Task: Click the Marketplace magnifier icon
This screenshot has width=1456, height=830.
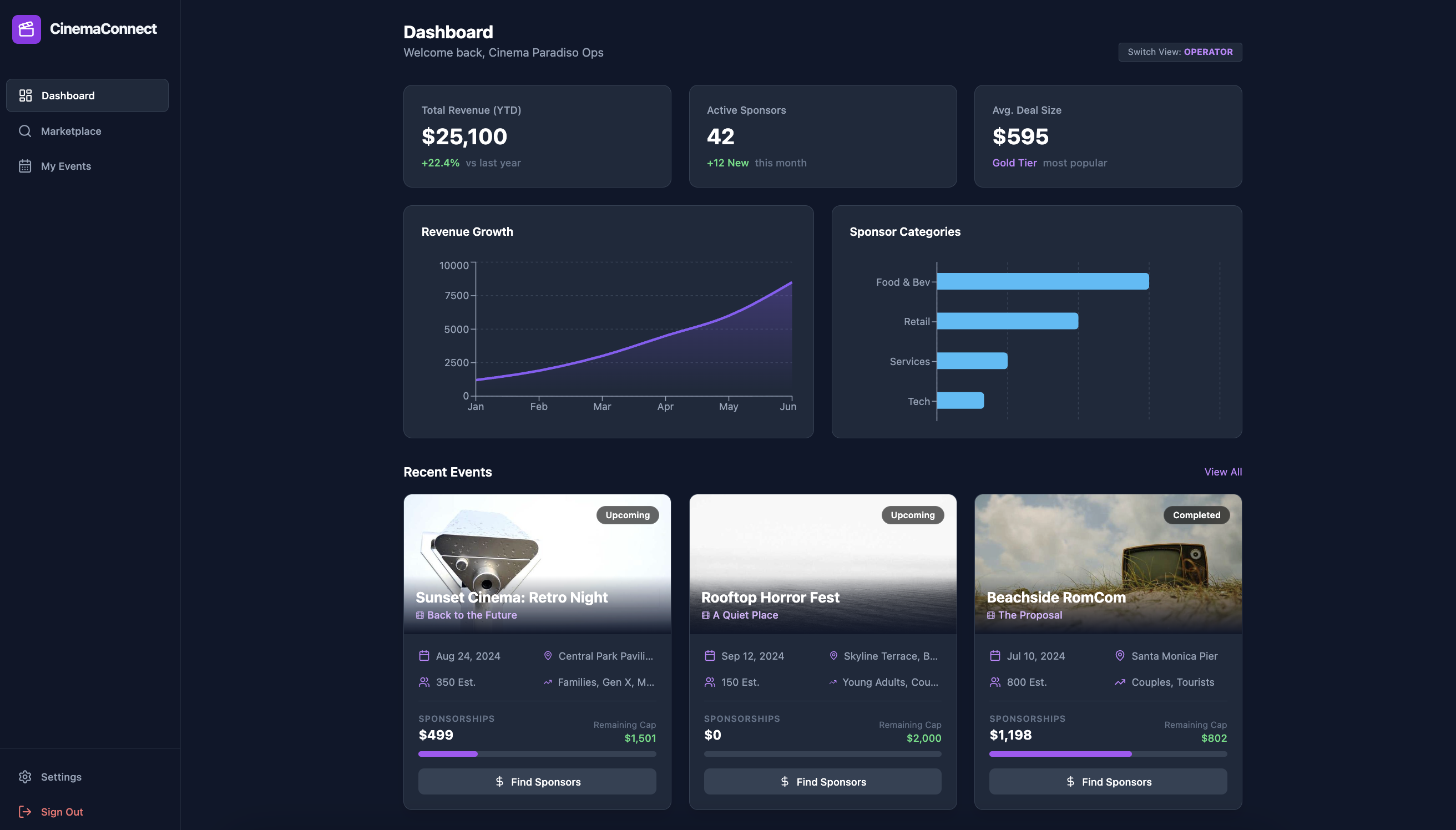Action: [24, 131]
